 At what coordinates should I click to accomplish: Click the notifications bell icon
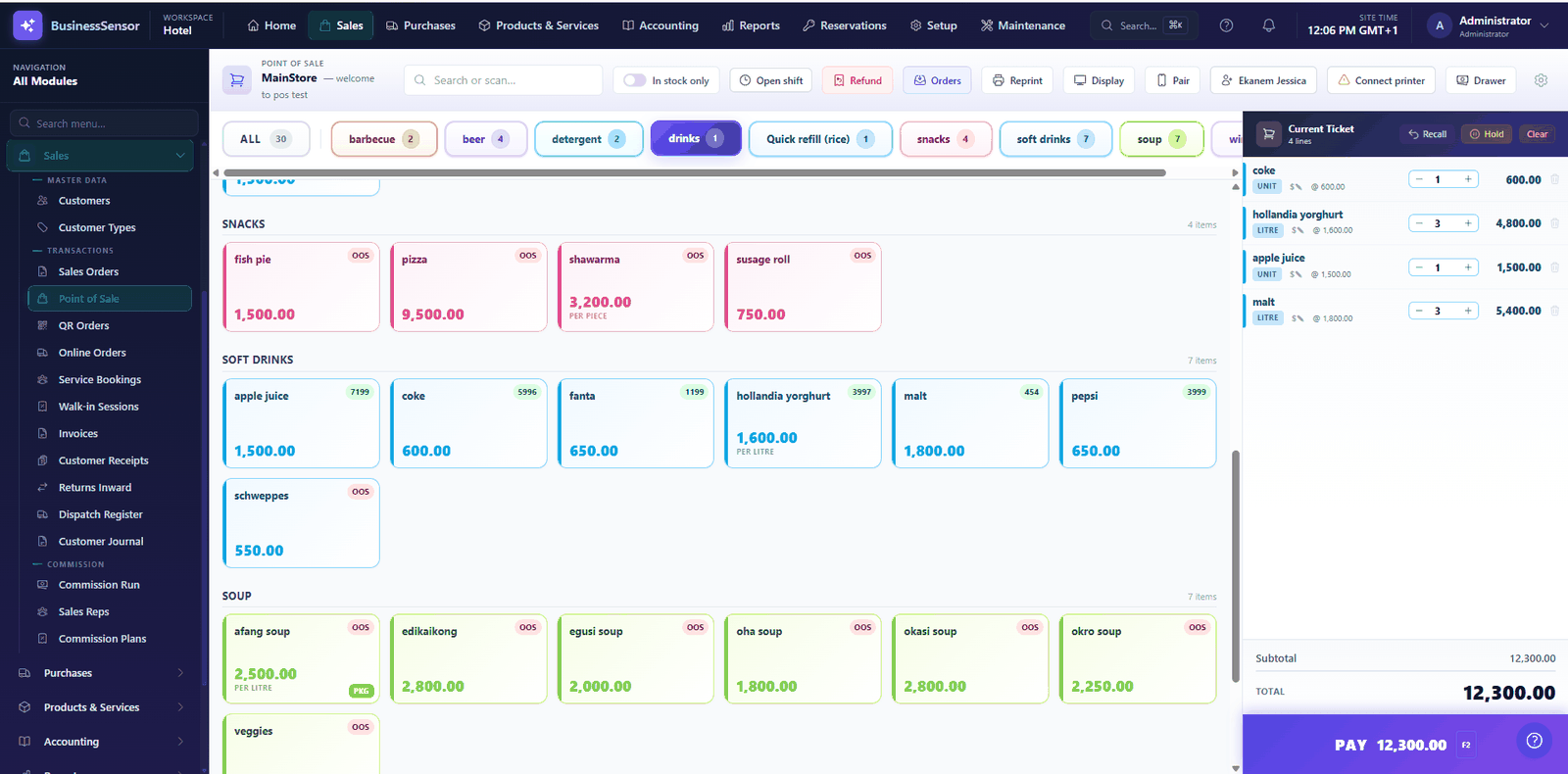pos(1268,25)
